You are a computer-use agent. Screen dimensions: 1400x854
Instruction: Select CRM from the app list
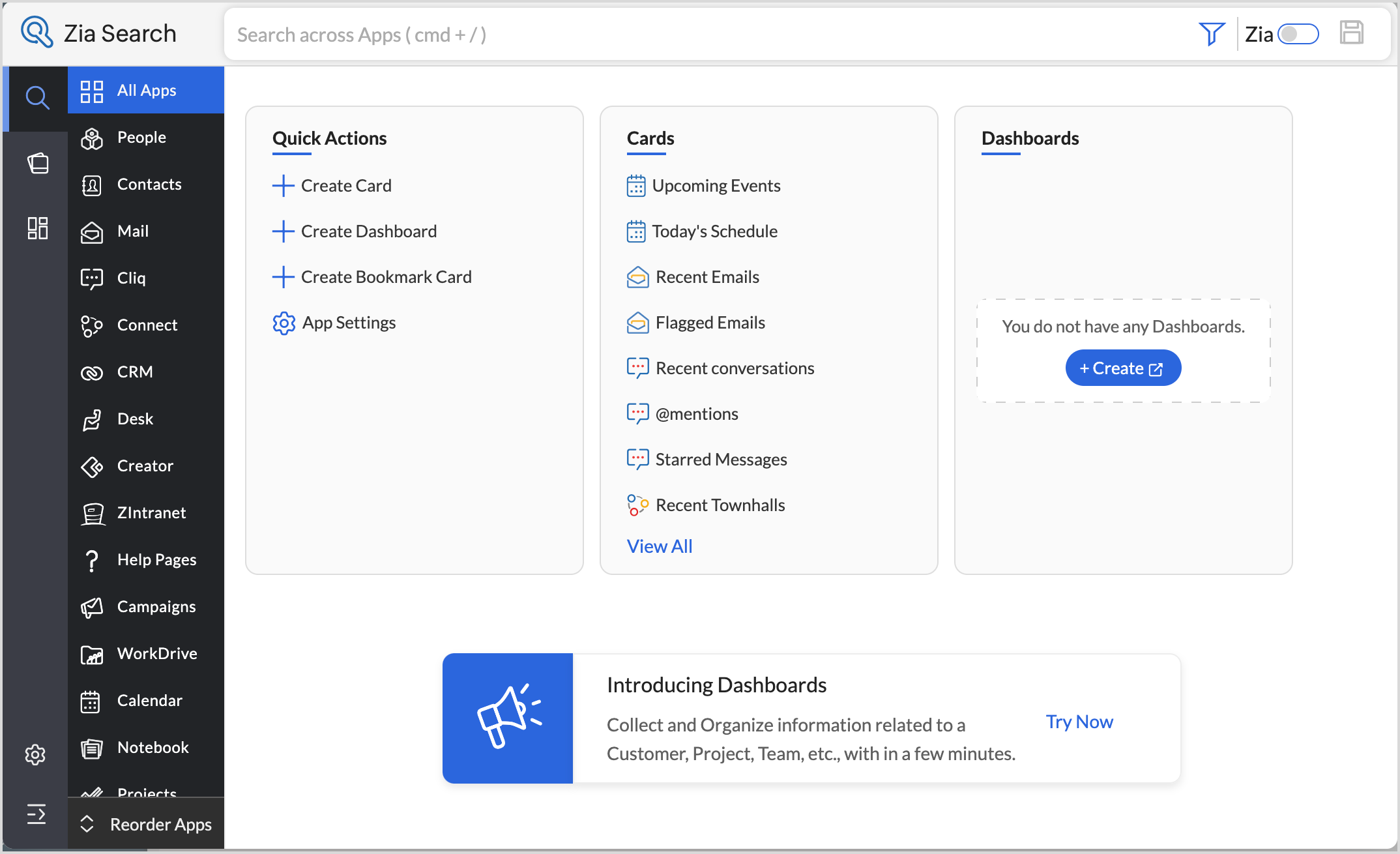[134, 372]
